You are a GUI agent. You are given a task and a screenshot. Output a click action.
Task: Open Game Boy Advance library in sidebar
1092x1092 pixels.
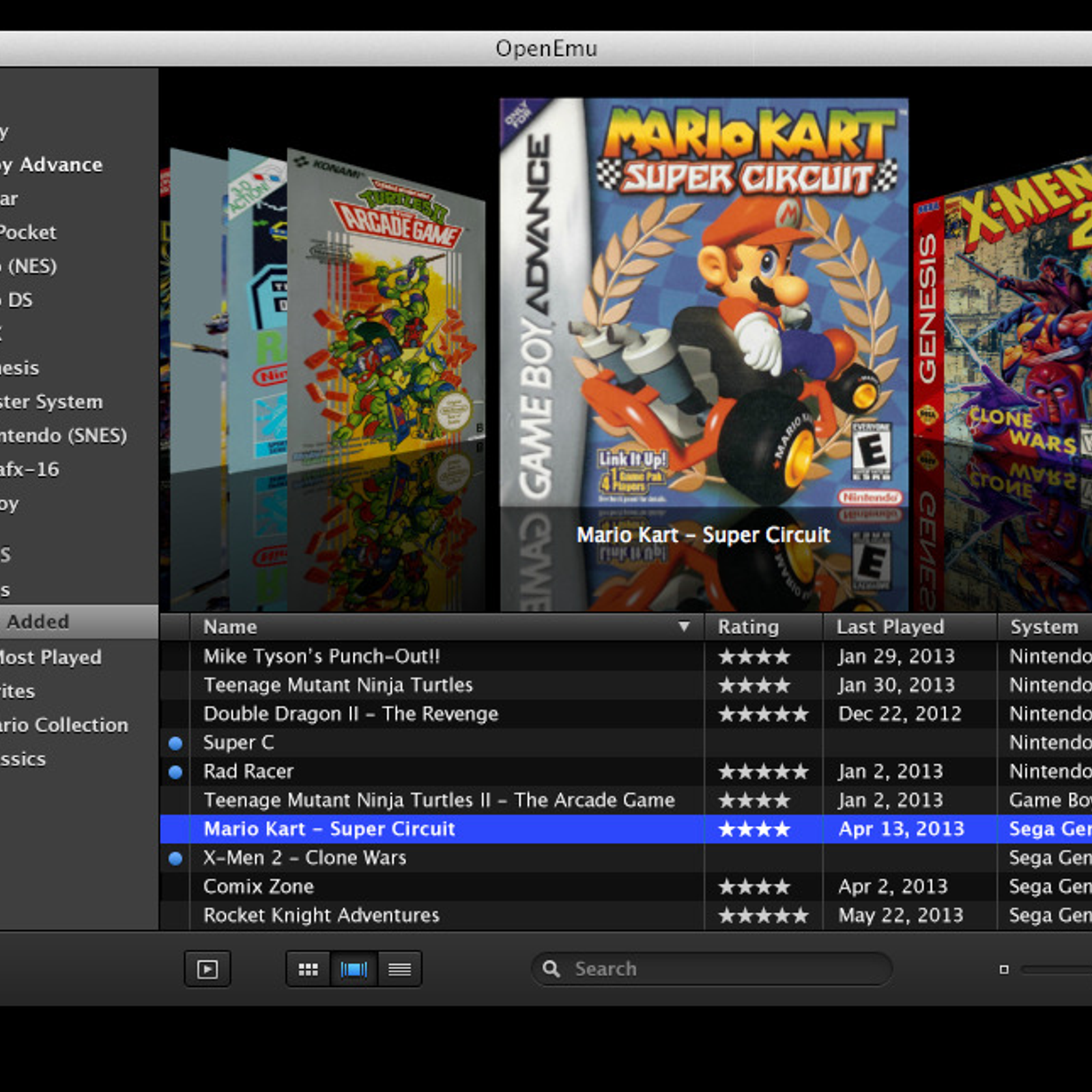click(51, 164)
